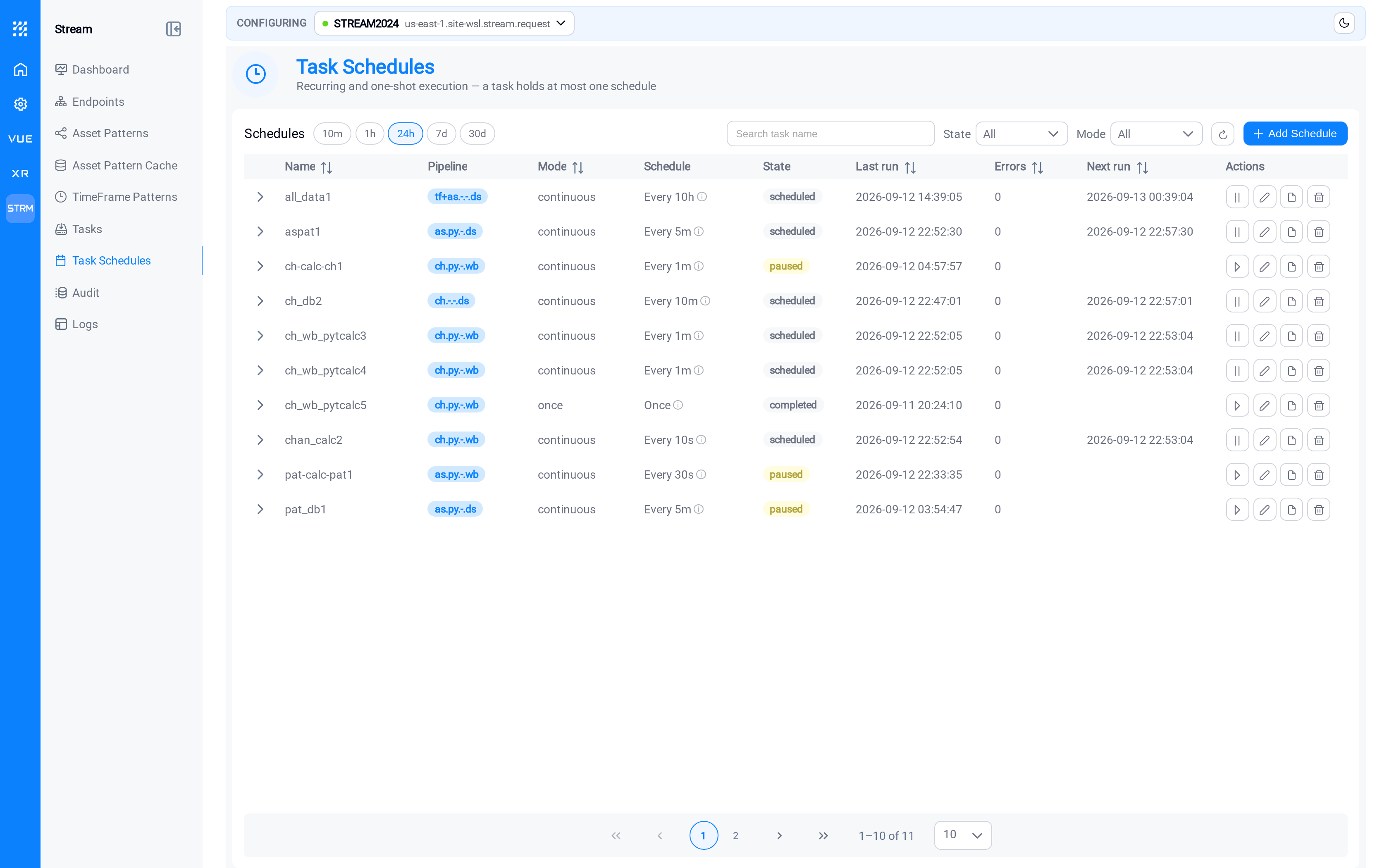
Task: Resume the pat-calc-pat1 schedule
Action: 1237,475
